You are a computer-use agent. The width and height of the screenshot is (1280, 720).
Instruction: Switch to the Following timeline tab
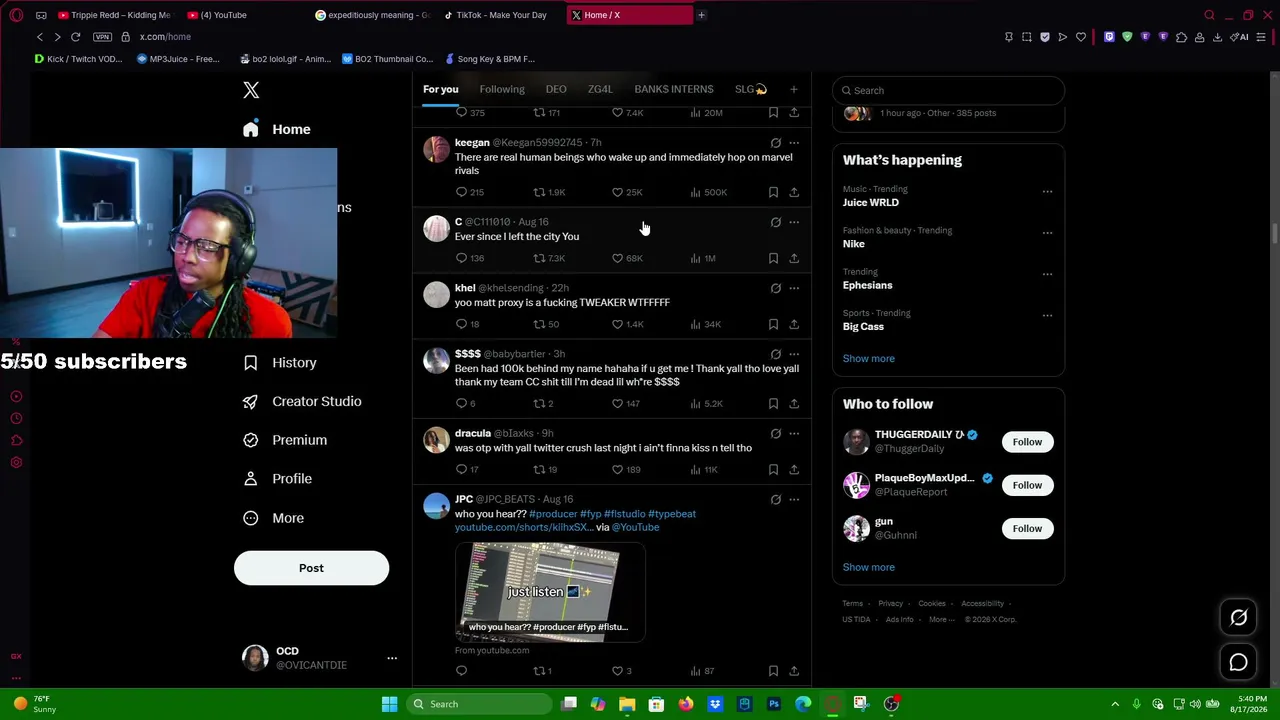pyautogui.click(x=502, y=89)
